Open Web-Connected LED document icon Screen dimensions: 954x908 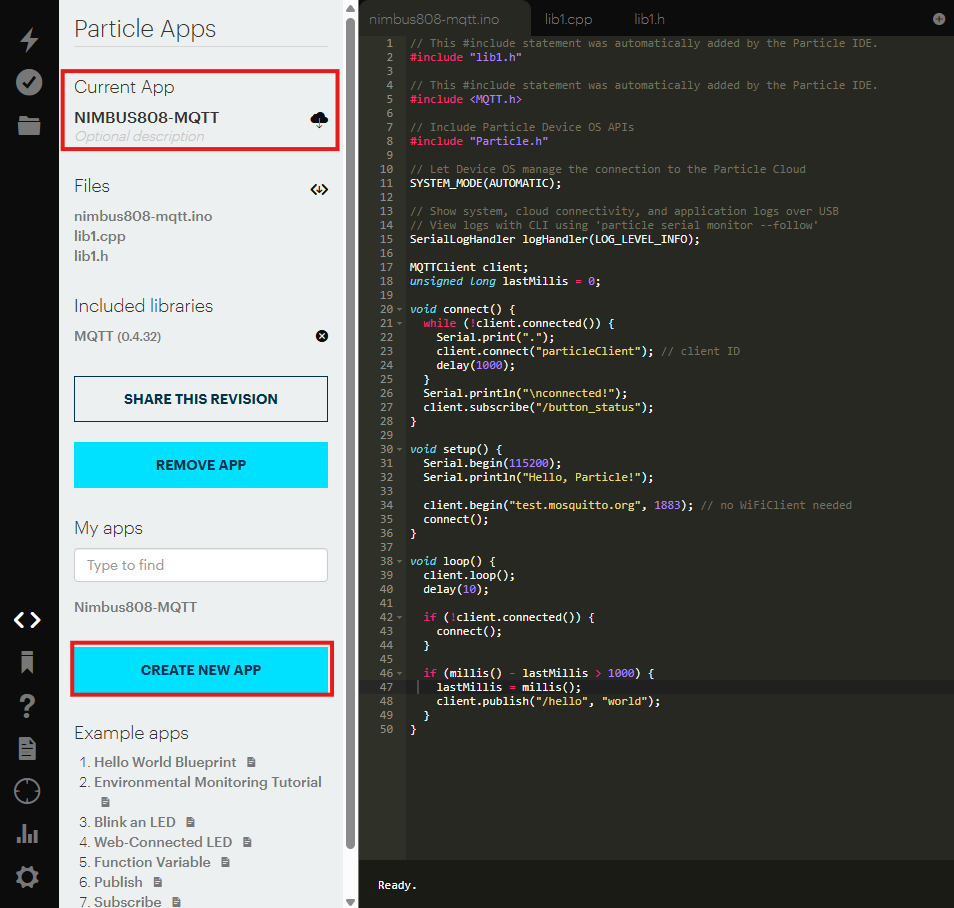tap(247, 842)
